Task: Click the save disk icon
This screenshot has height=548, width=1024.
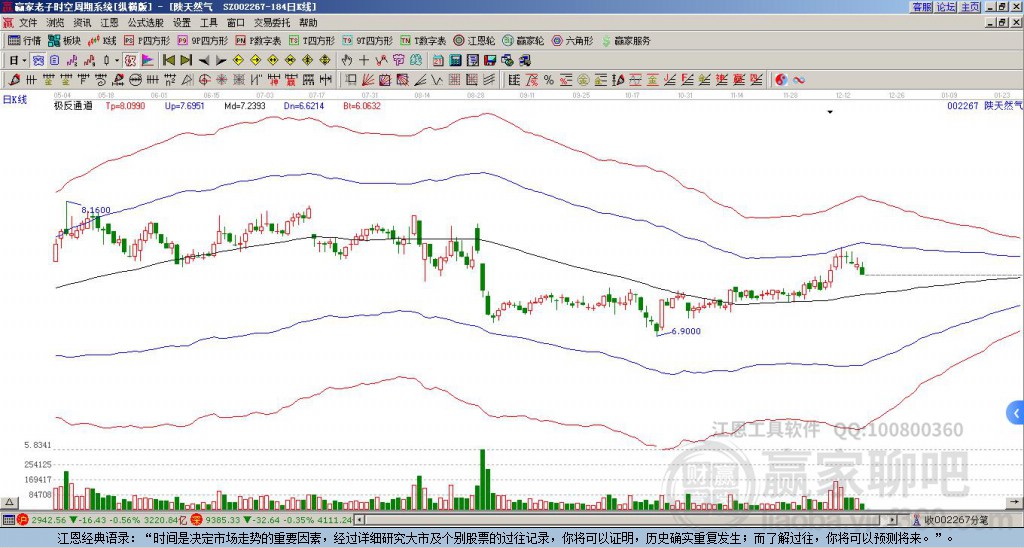Action: click(490, 60)
